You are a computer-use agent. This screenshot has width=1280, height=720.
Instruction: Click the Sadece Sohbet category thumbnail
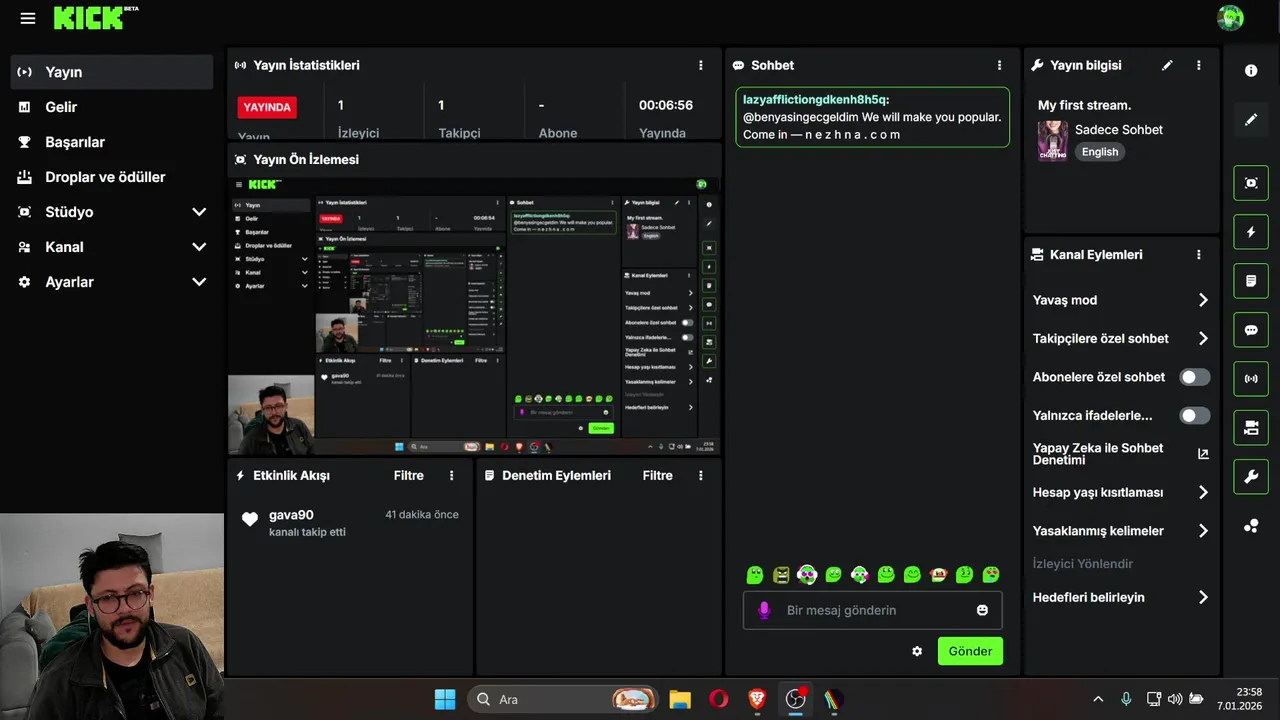click(1052, 141)
